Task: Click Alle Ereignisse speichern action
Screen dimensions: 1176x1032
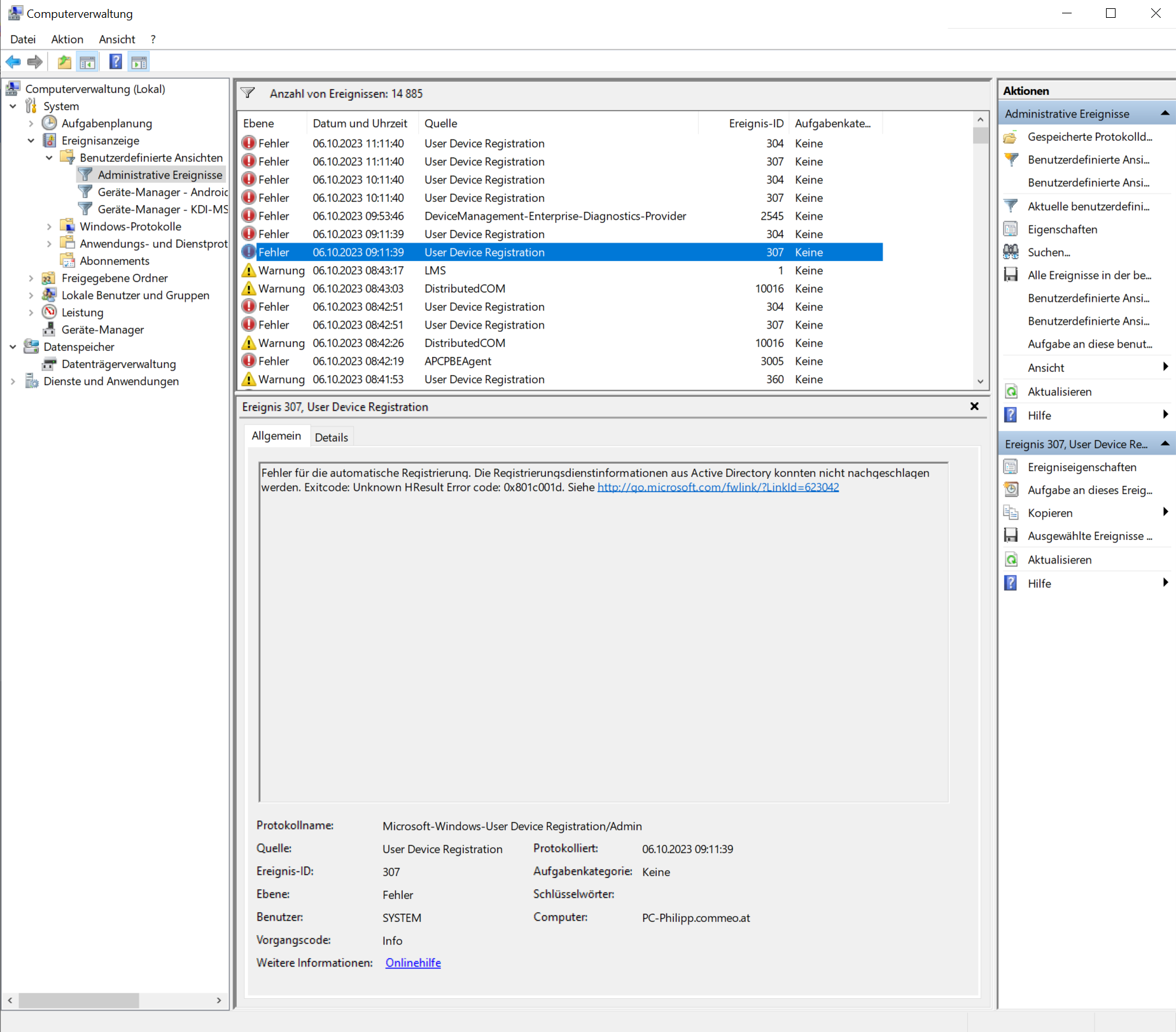Action: click(x=1089, y=275)
